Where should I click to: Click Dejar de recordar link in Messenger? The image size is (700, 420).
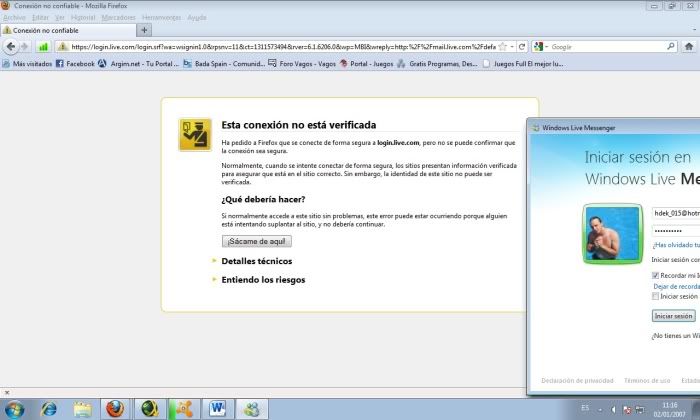[676, 287]
